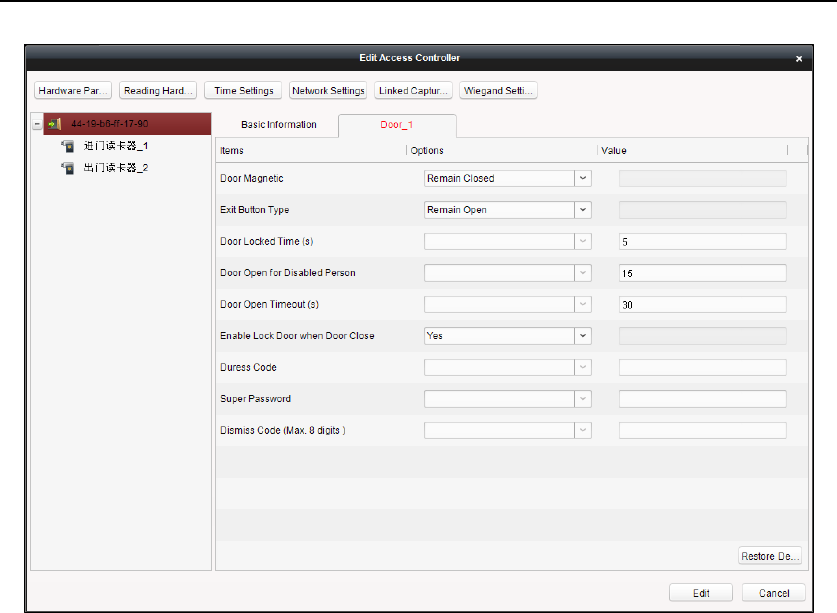Viewport: 837px width, 613px height.
Task: Click the Edit button
Action: 701,593
